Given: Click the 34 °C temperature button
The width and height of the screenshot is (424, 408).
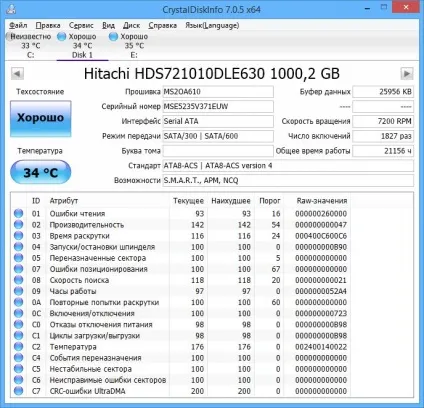Looking at the screenshot, I should [x=41, y=172].
